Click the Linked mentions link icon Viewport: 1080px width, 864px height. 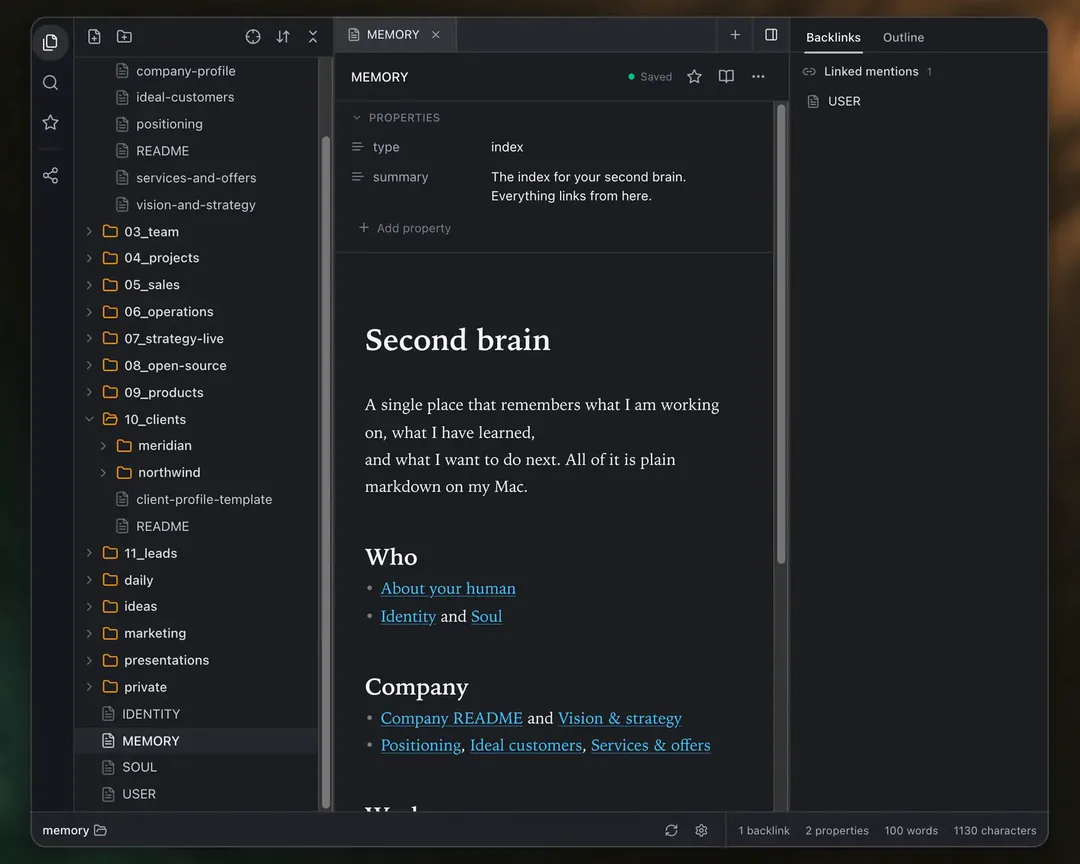click(x=809, y=72)
